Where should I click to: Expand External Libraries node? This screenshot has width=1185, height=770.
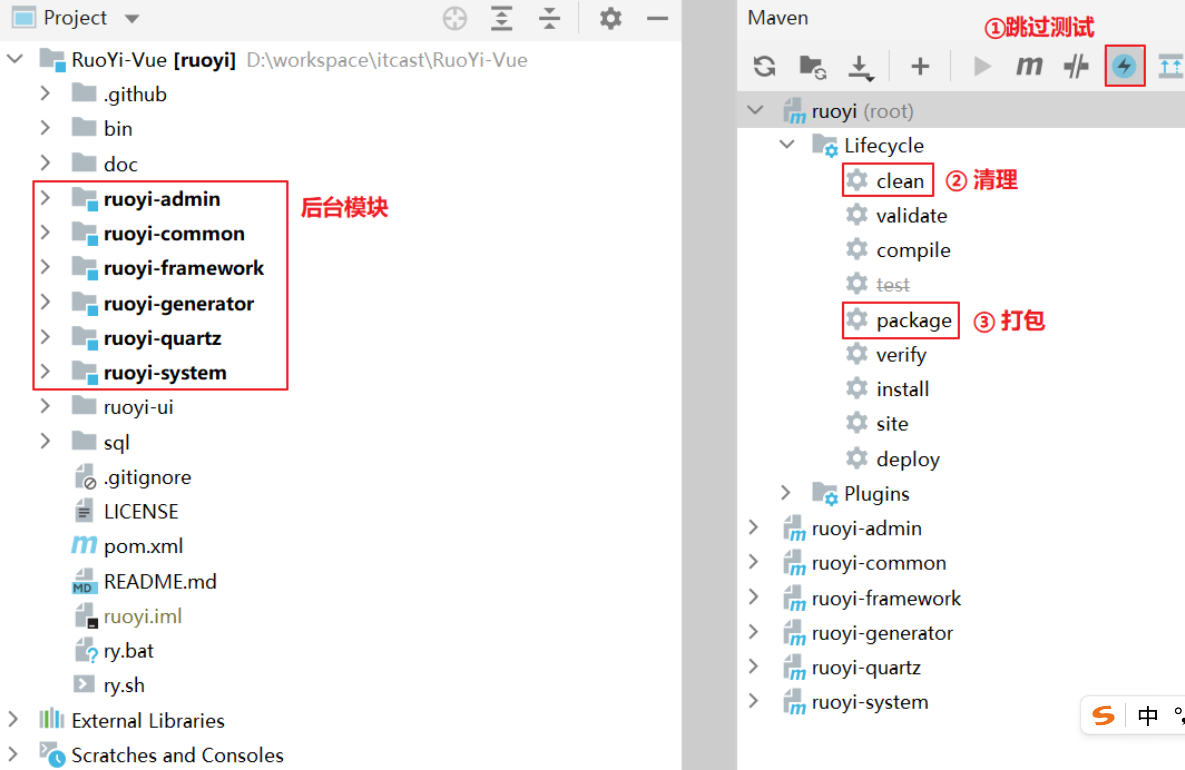tap(13, 719)
